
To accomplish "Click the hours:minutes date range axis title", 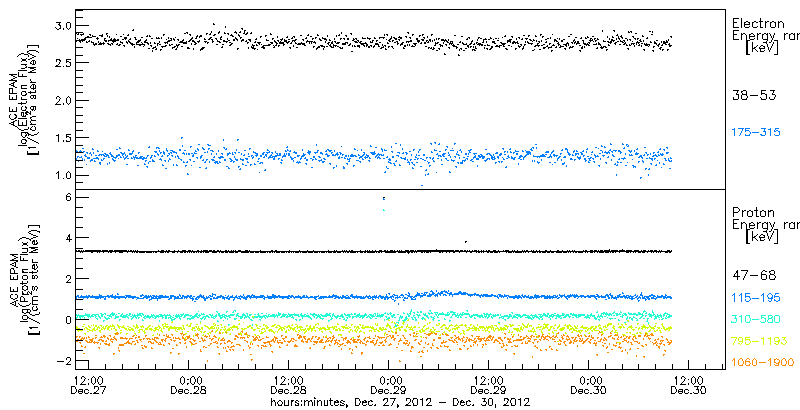I will point(400,402).
